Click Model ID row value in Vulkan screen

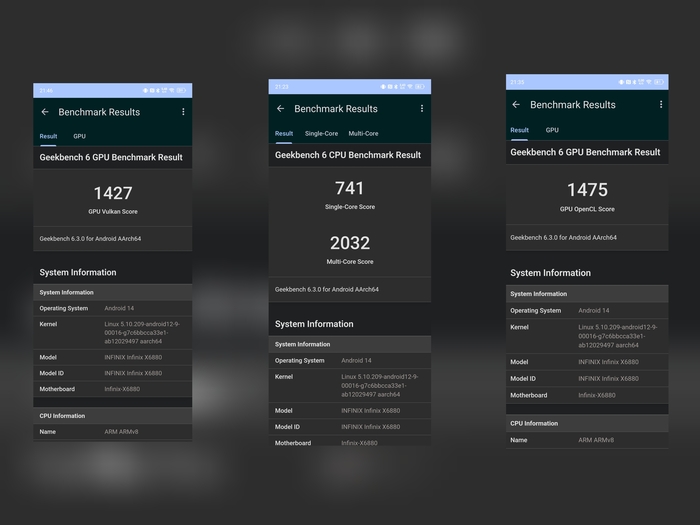[x=133, y=373]
